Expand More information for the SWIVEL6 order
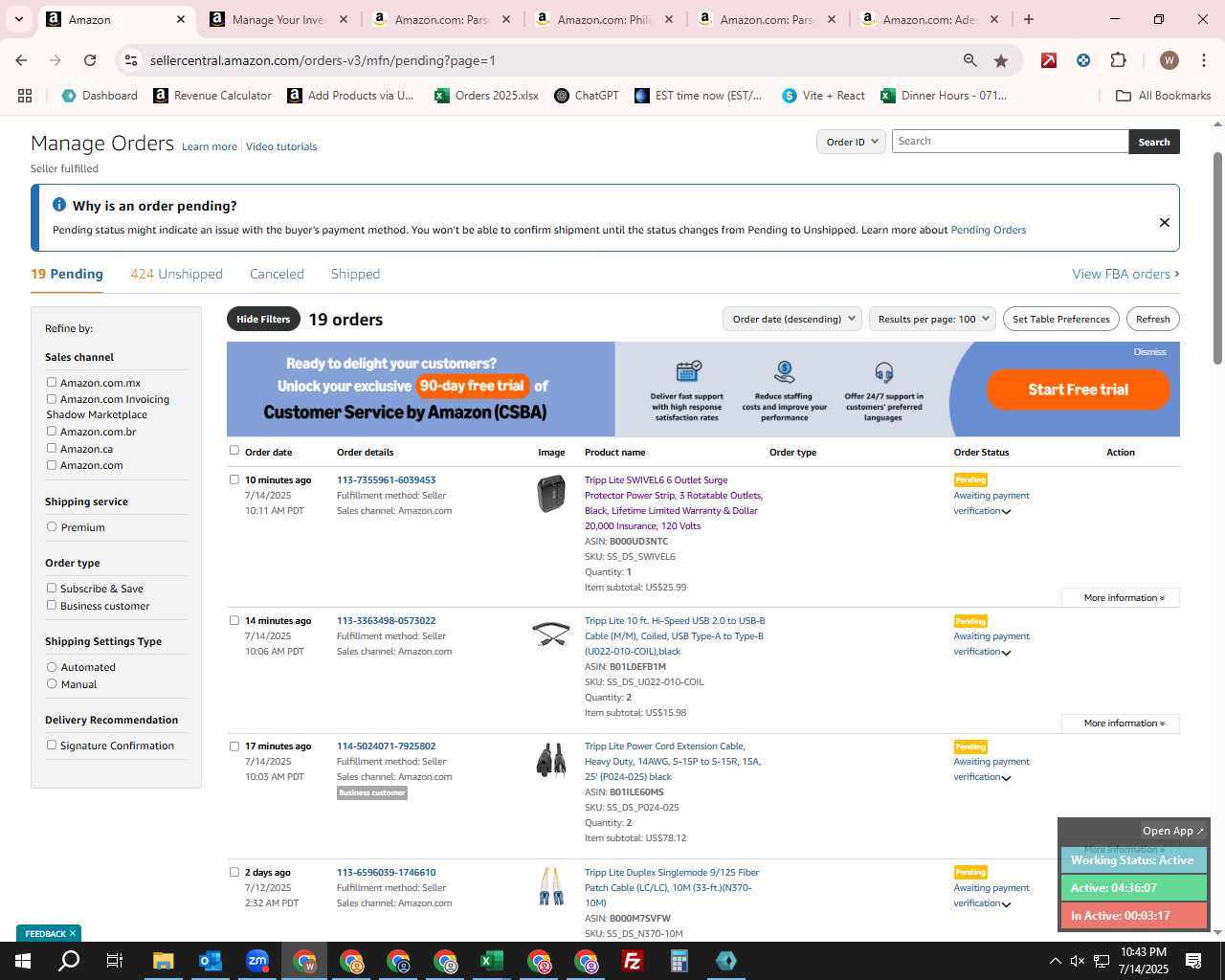The width and height of the screenshot is (1225, 980). click(1120, 597)
